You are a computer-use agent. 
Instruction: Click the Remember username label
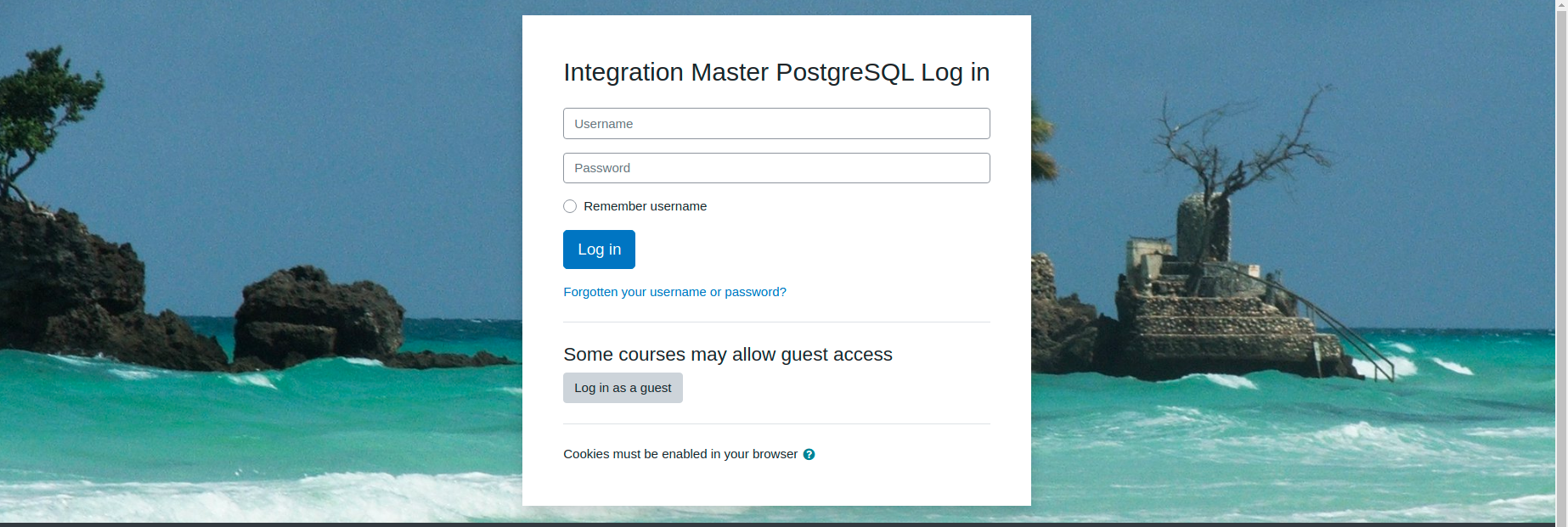pyautogui.click(x=645, y=206)
